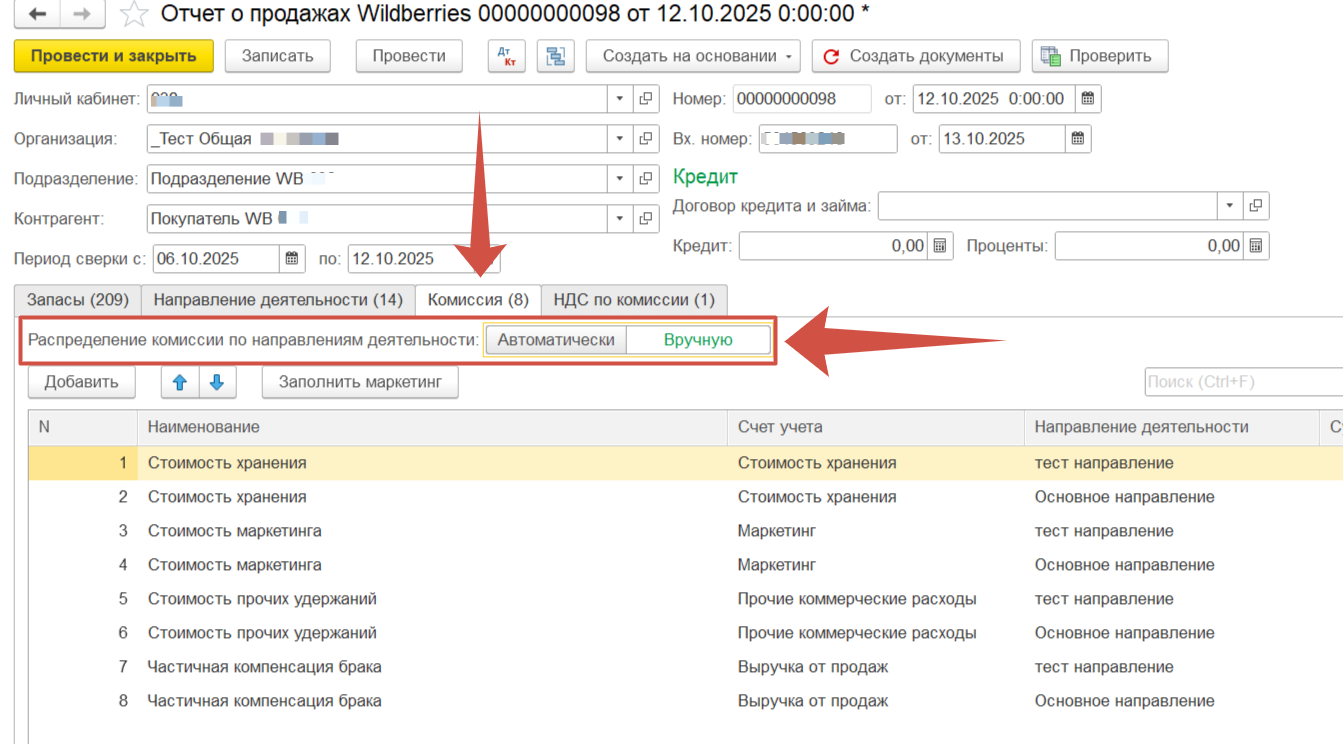Select row 5 Стоимость прочих удержаний cell
This screenshot has width=1343, height=744.
click(x=432, y=599)
